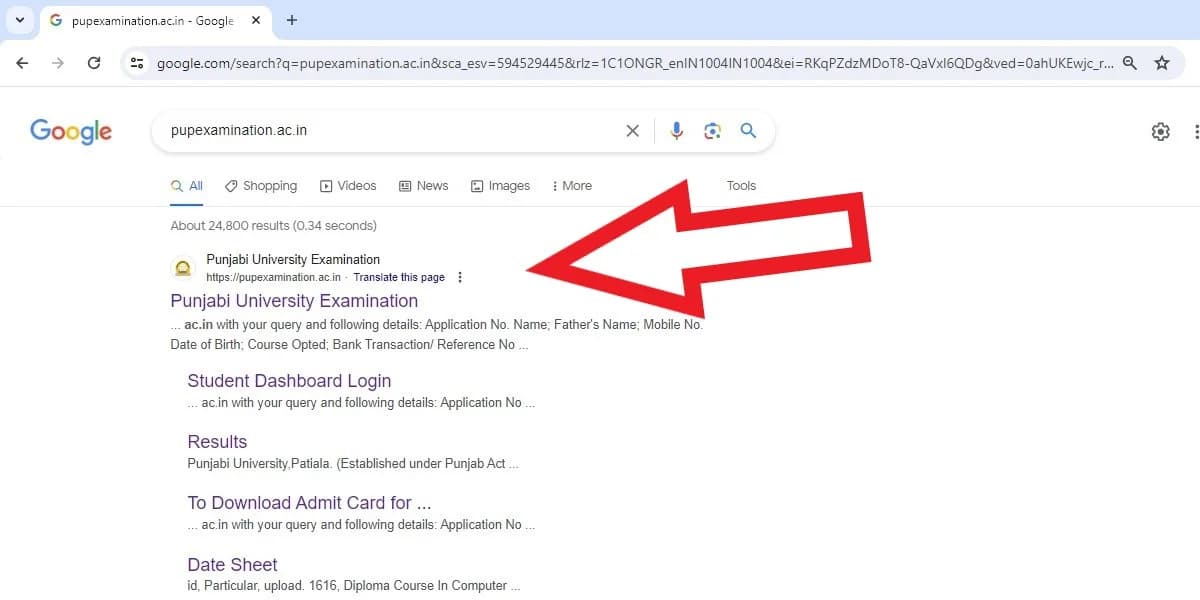Open the Date Sheet sitelink

(x=232, y=565)
